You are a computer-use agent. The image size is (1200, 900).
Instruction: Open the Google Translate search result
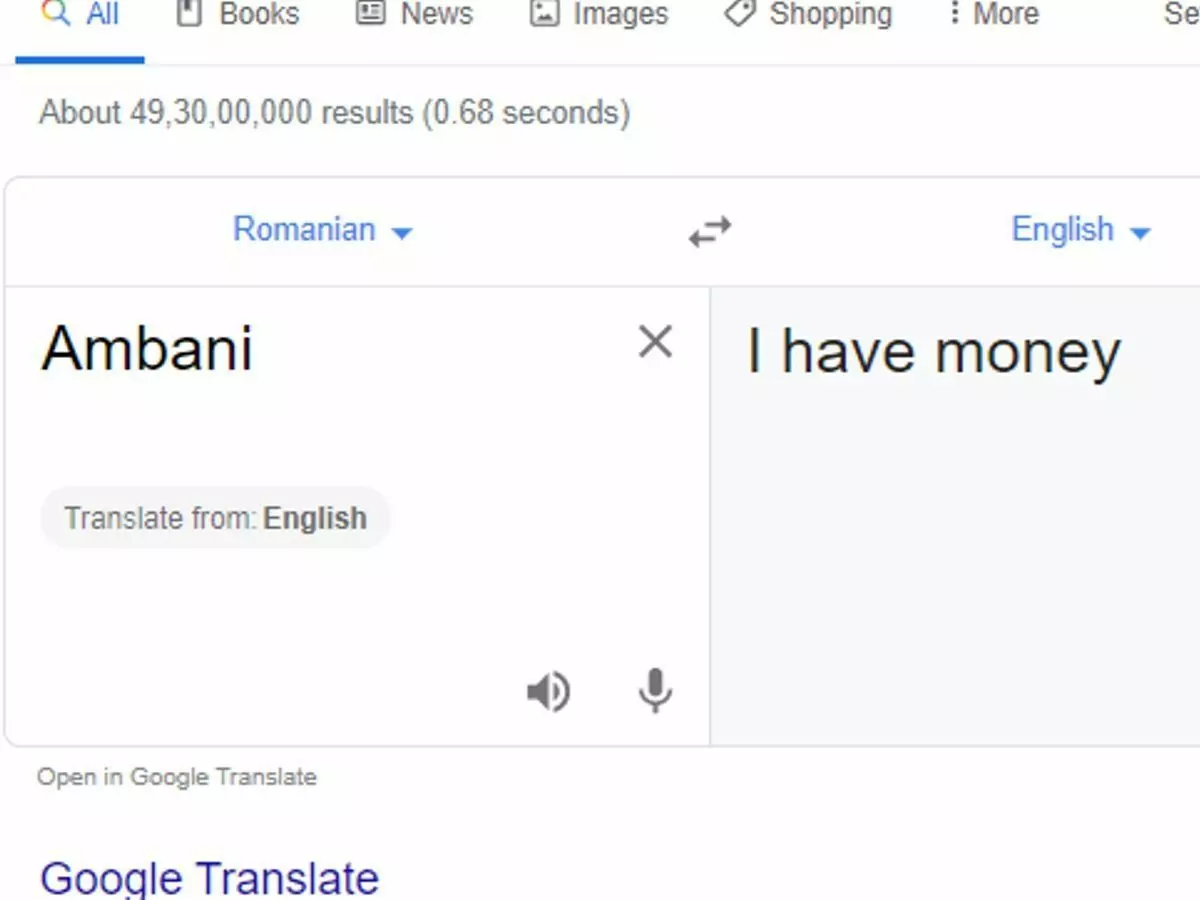(x=209, y=878)
